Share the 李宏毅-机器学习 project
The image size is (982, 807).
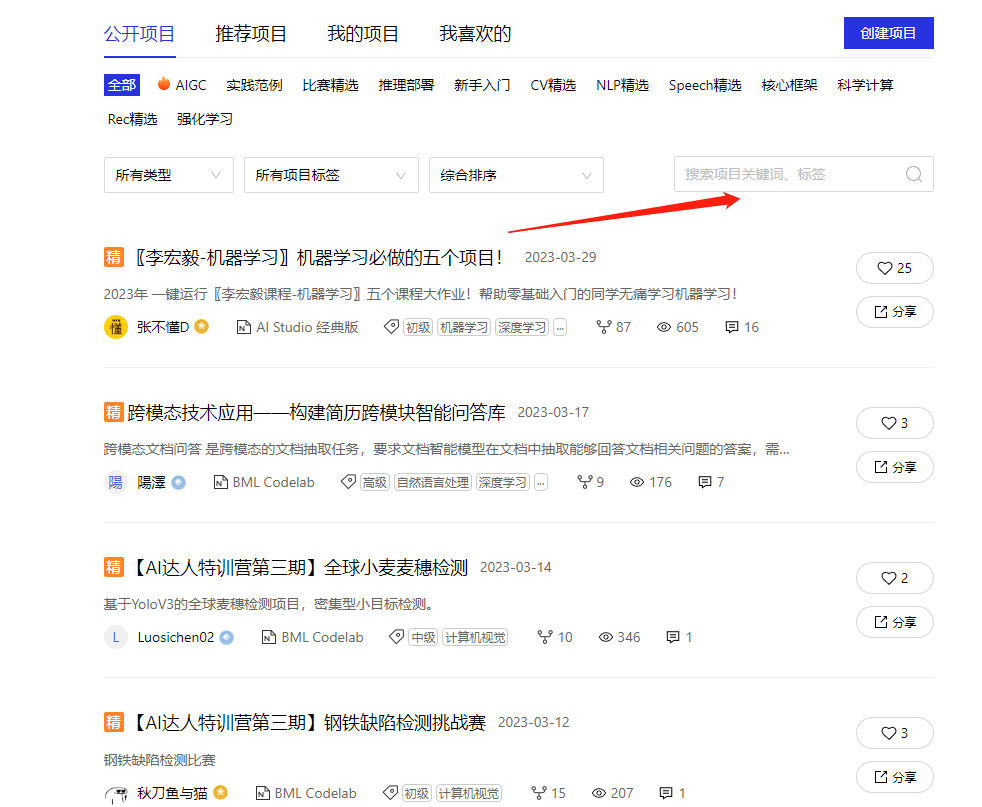[x=894, y=312]
